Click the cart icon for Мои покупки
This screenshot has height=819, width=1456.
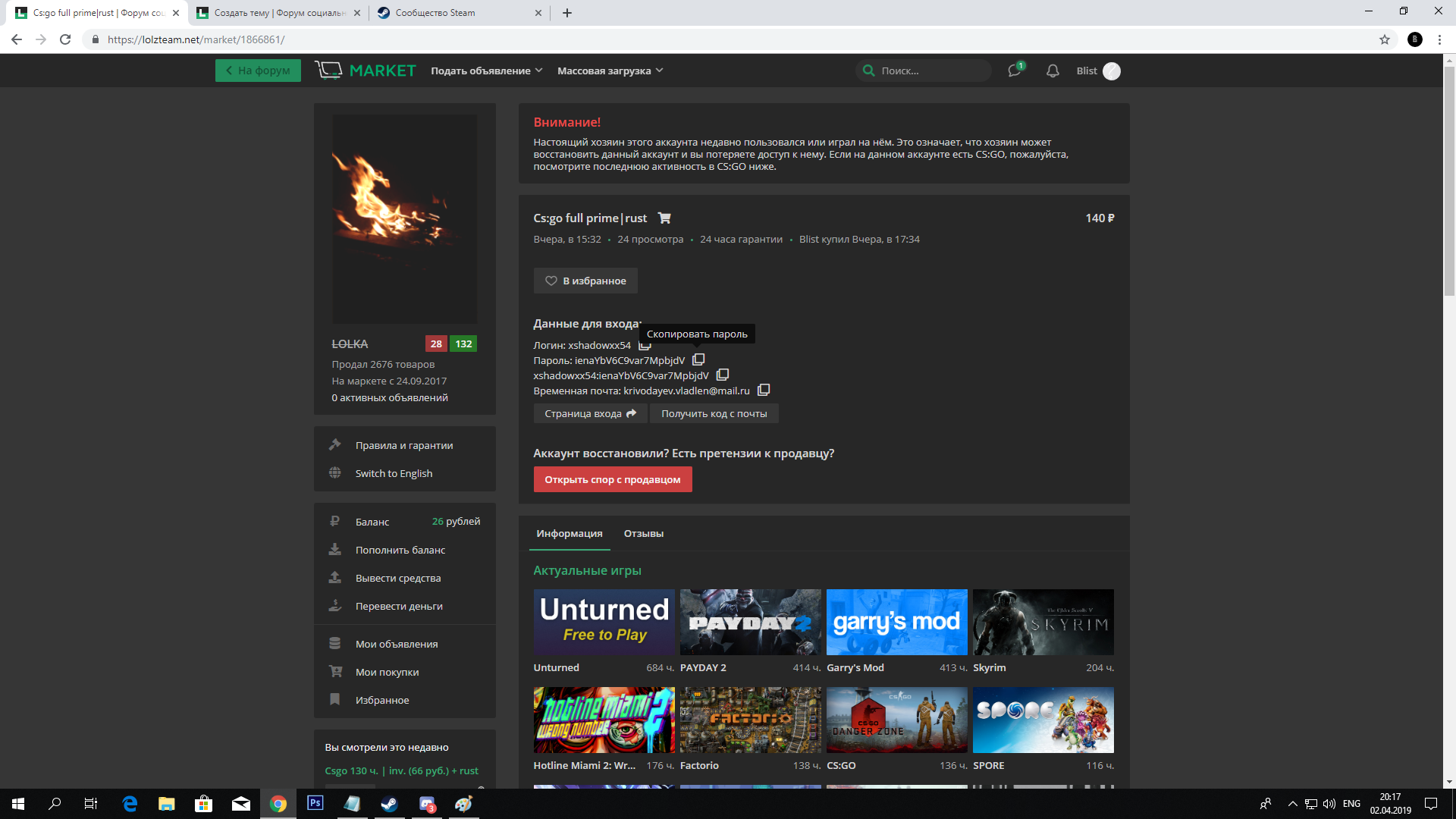pos(334,671)
